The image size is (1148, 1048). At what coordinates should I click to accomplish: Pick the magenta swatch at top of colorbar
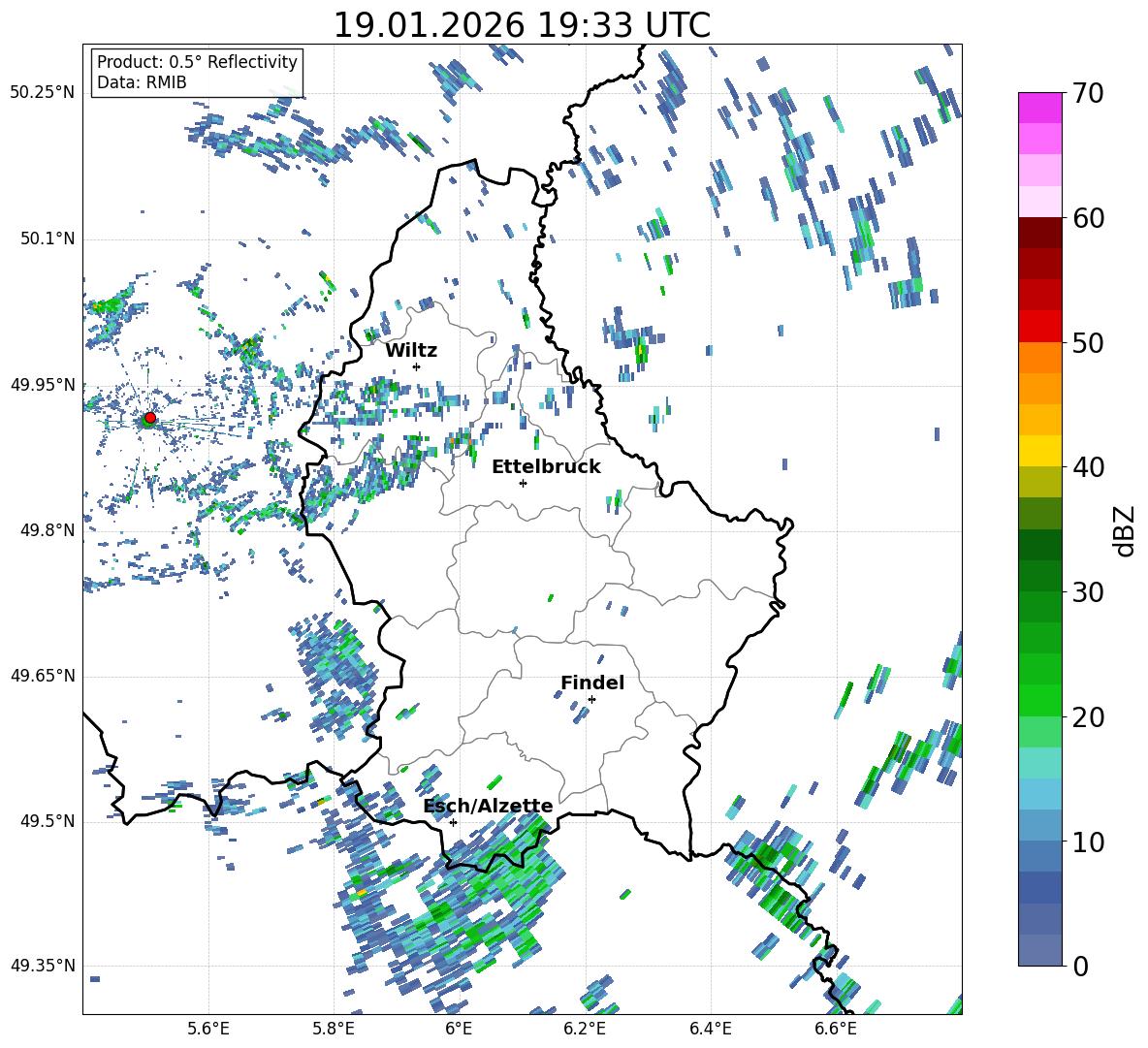pyautogui.click(x=1040, y=108)
